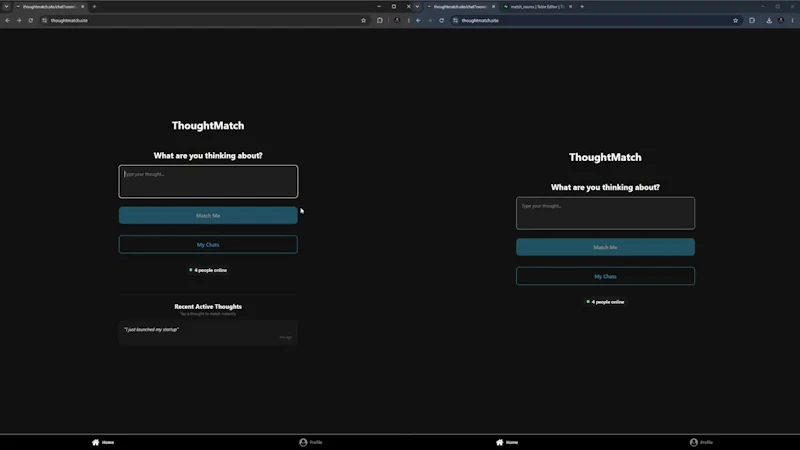The height and width of the screenshot is (450, 800).
Task: Switch to match_rooms Table Editor tab
Action: click(x=535, y=7)
